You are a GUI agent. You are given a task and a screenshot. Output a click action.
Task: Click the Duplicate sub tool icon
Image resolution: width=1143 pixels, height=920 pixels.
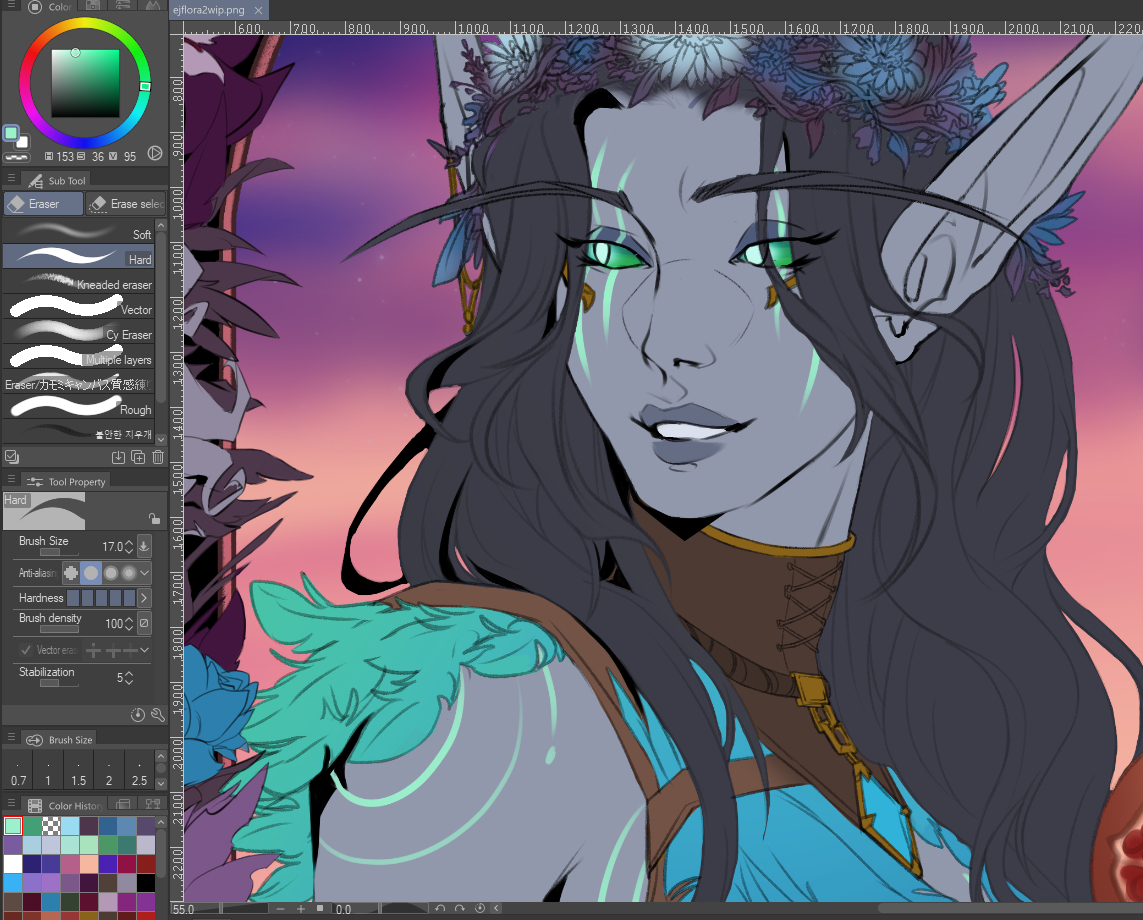pos(138,458)
